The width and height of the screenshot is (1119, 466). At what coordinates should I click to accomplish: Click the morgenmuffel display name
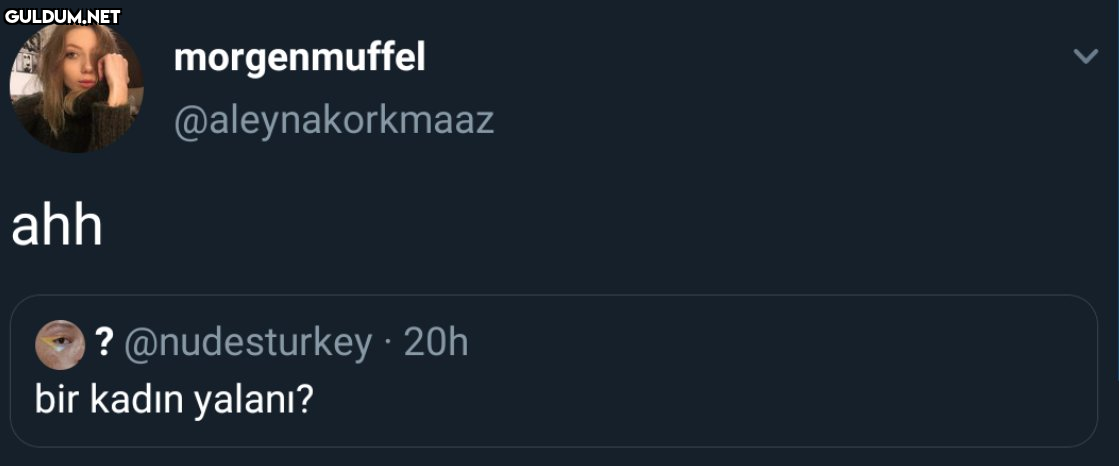point(300,60)
